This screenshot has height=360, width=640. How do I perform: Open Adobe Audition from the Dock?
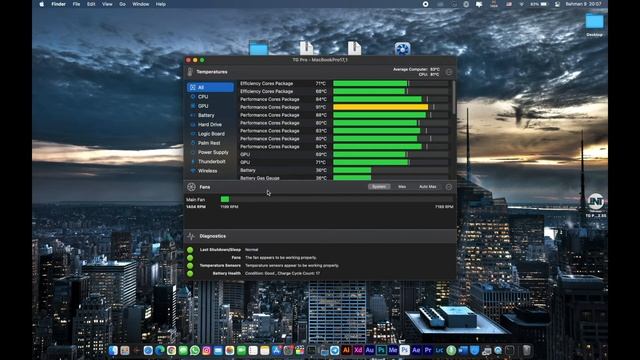coord(370,350)
